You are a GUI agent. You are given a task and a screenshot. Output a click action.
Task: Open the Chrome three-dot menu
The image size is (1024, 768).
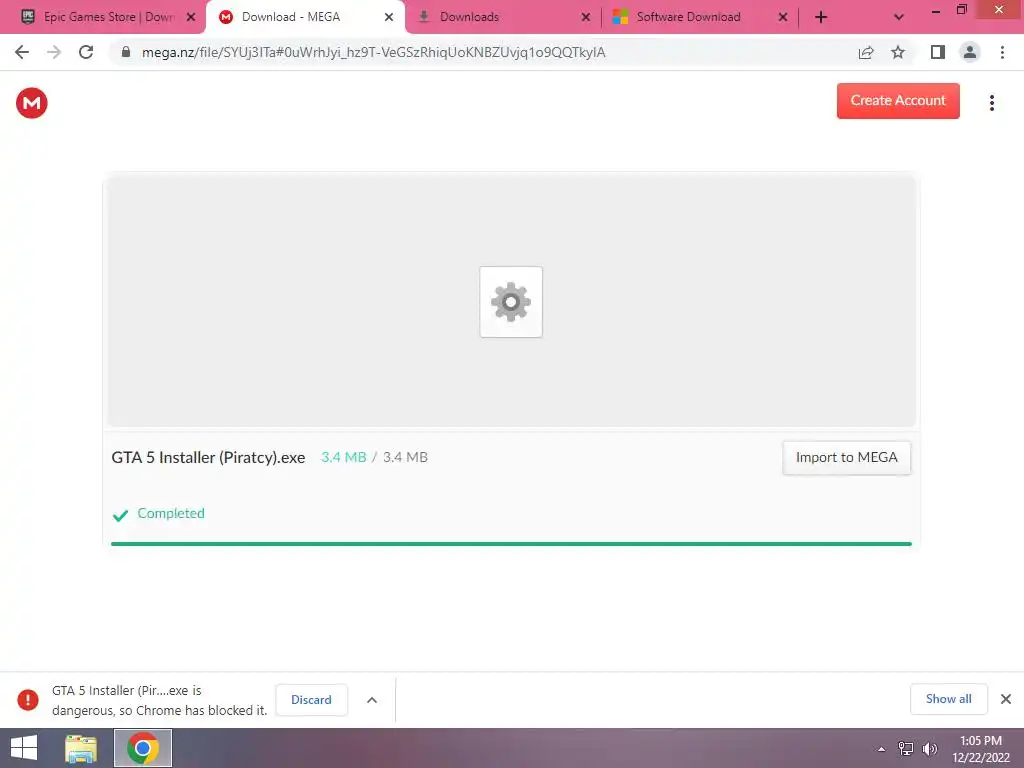(x=1002, y=52)
